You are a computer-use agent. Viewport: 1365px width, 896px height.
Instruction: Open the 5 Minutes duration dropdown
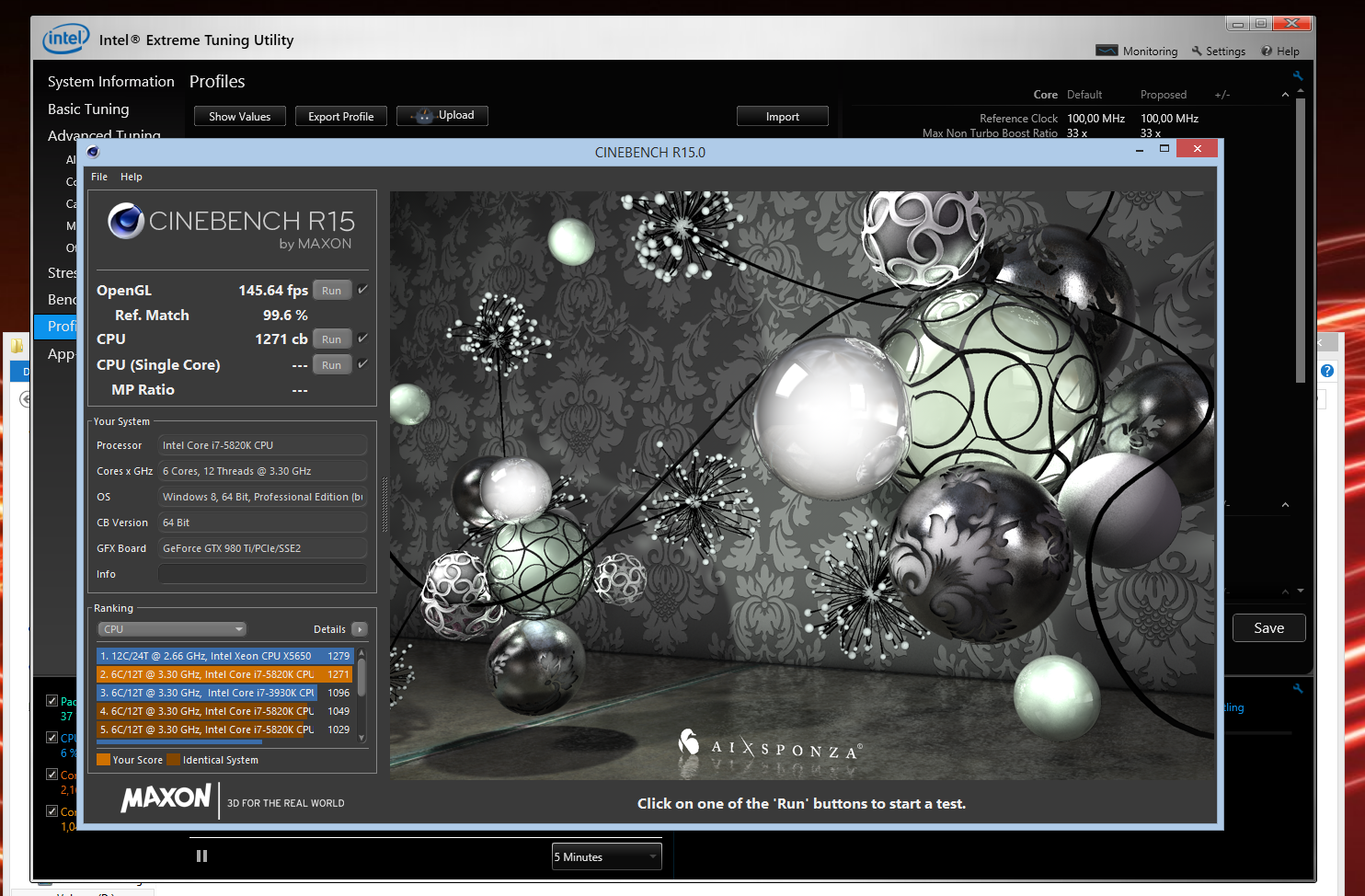pos(607,856)
